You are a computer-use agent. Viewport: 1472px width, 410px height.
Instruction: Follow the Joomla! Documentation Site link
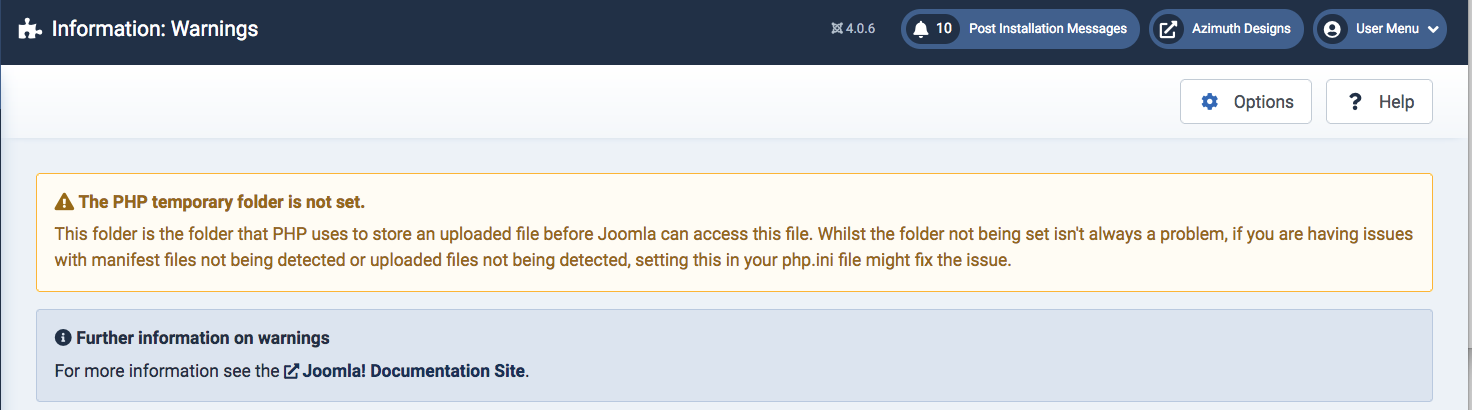tap(414, 371)
